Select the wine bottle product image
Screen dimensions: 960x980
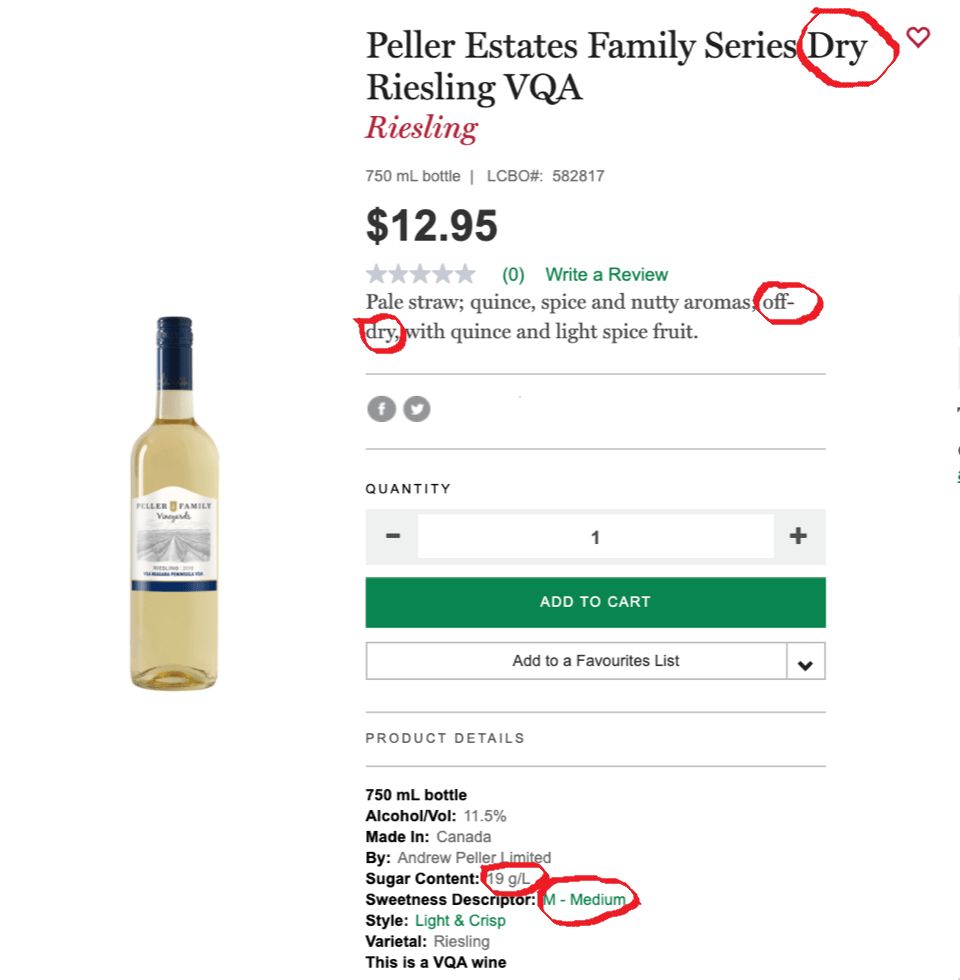175,500
